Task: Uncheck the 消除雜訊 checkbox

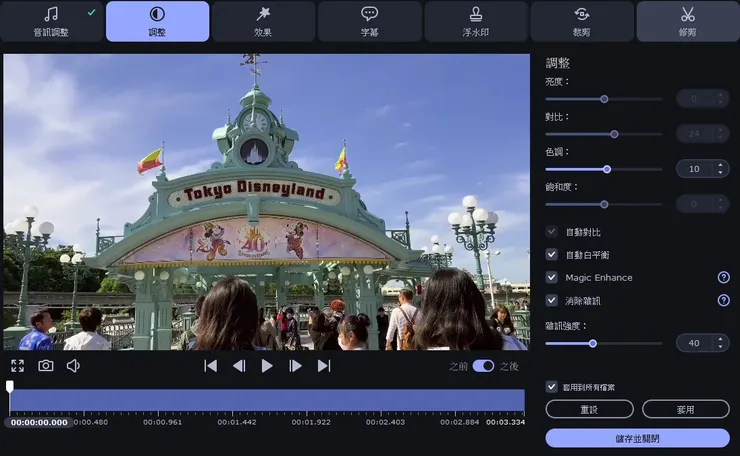Action: pyautogui.click(x=552, y=300)
